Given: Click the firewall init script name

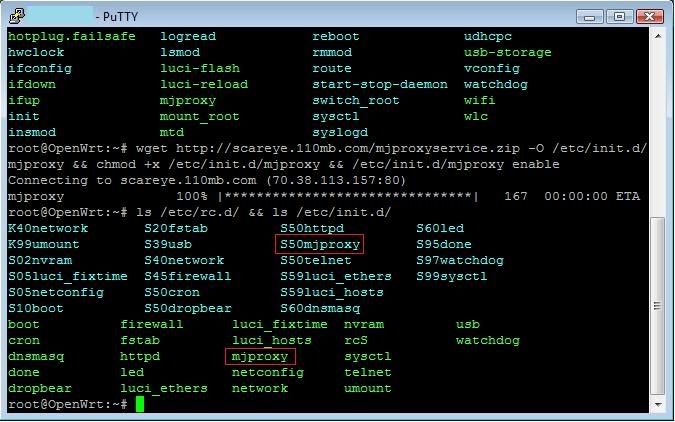Looking at the screenshot, I should (152, 324).
